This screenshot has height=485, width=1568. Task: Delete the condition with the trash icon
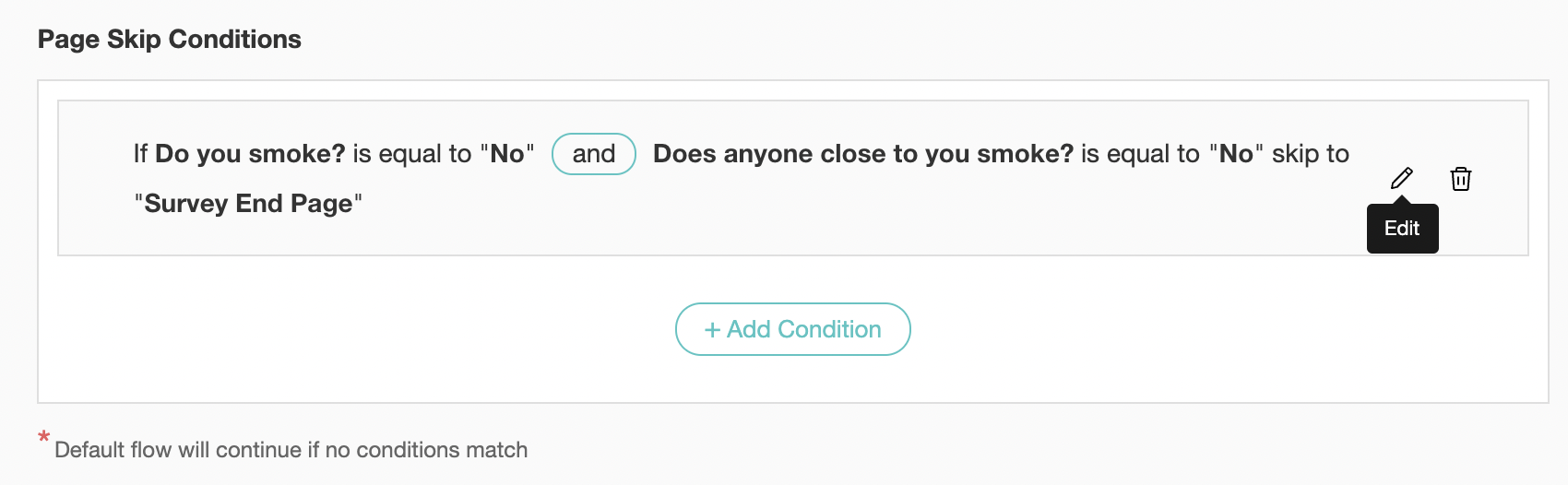(1460, 179)
